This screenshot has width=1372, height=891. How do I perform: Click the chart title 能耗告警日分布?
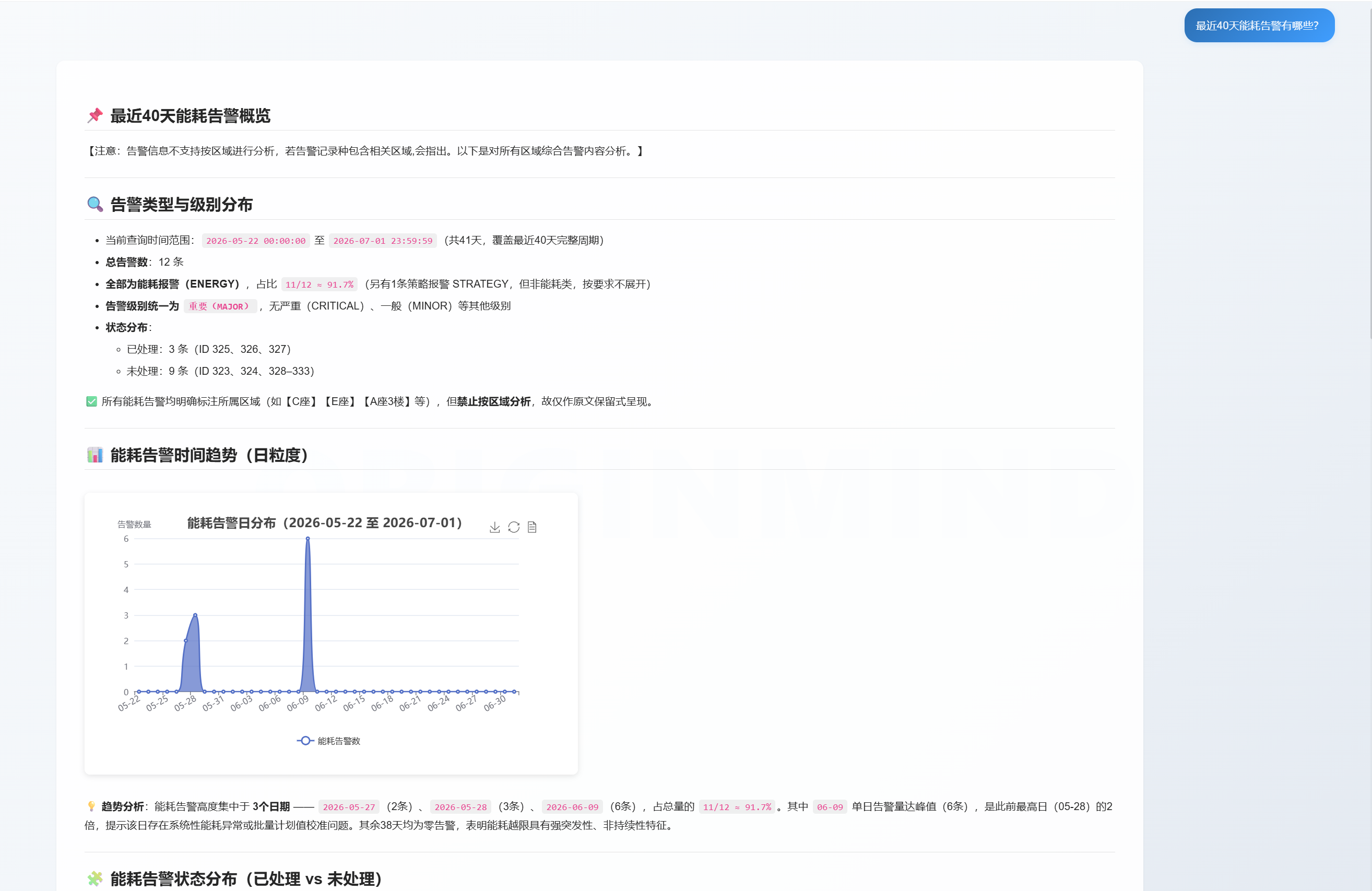tap(325, 522)
